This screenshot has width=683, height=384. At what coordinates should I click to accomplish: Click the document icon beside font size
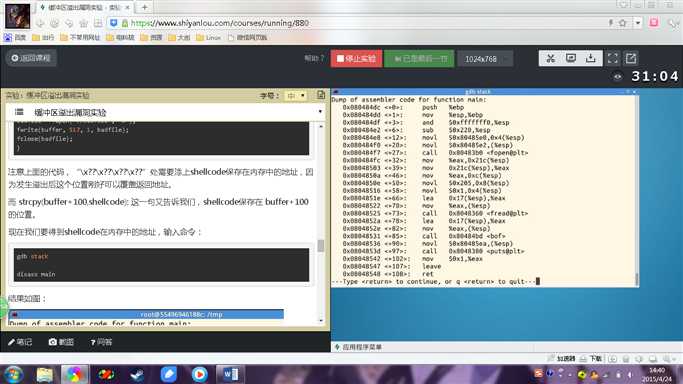tap(321, 95)
